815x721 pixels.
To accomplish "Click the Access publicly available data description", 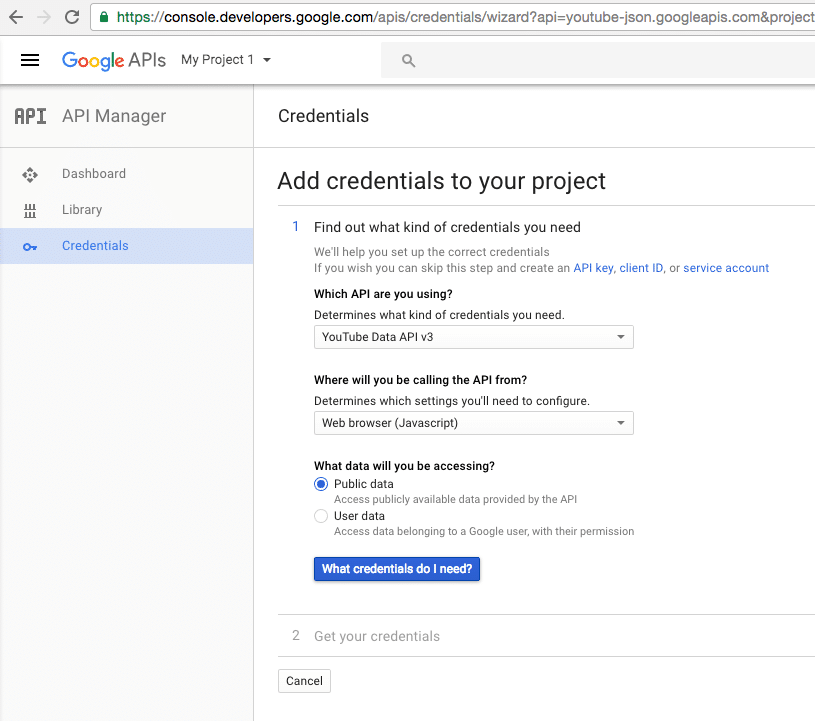I will (455, 500).
